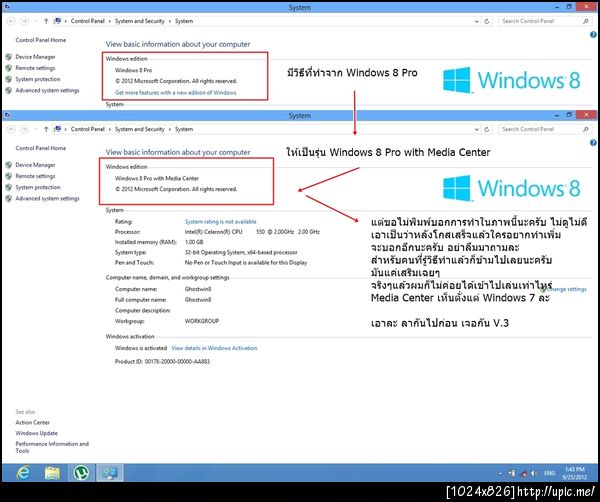Image resolution: width=600 pixels, height=502 pixels.
Task: Open the taskbar clock showing 1:43 PM
Action: pyautogui.click(x=574, y=473)
